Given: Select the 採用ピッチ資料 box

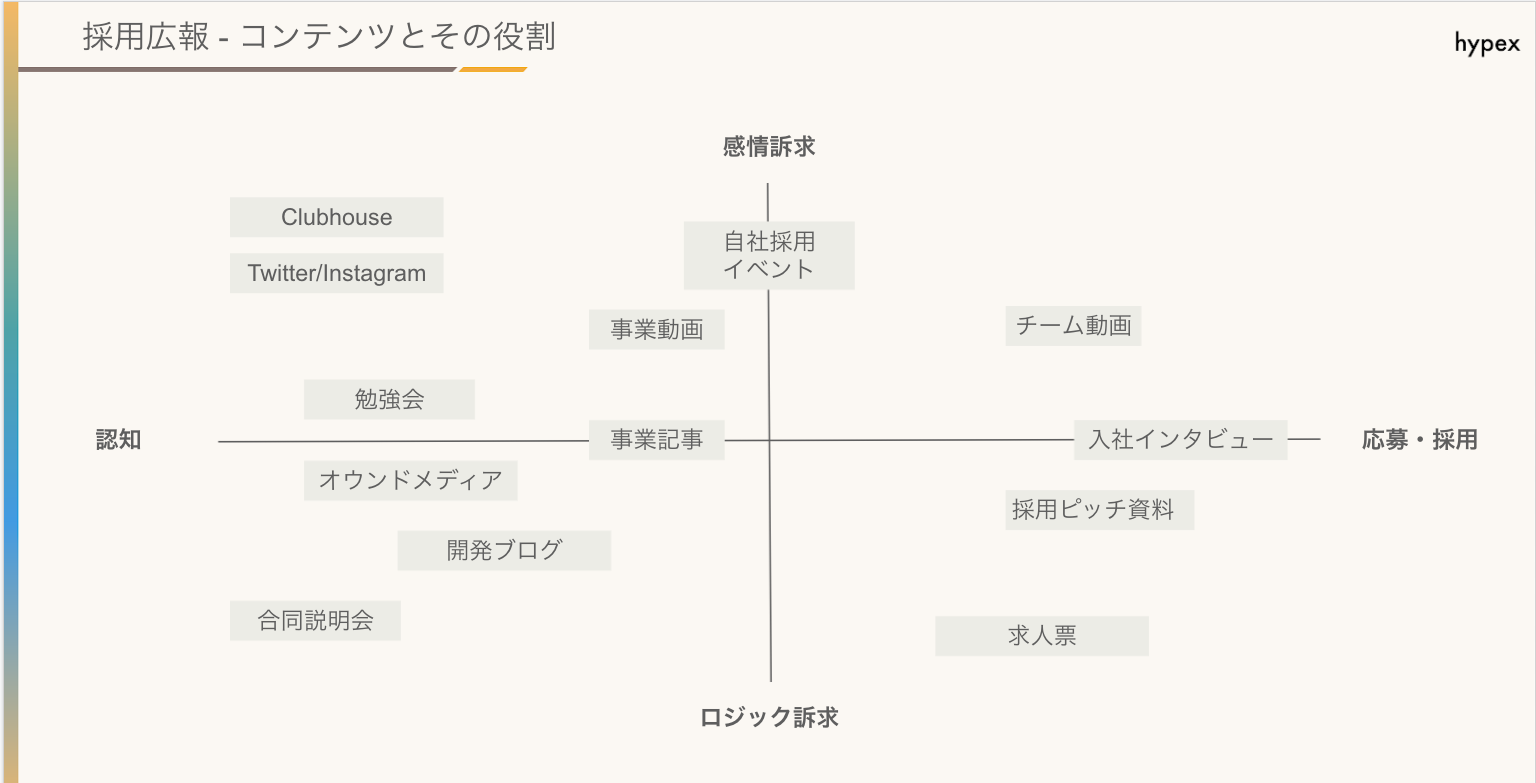Looking at the screenshot, I should point(1099,510).
